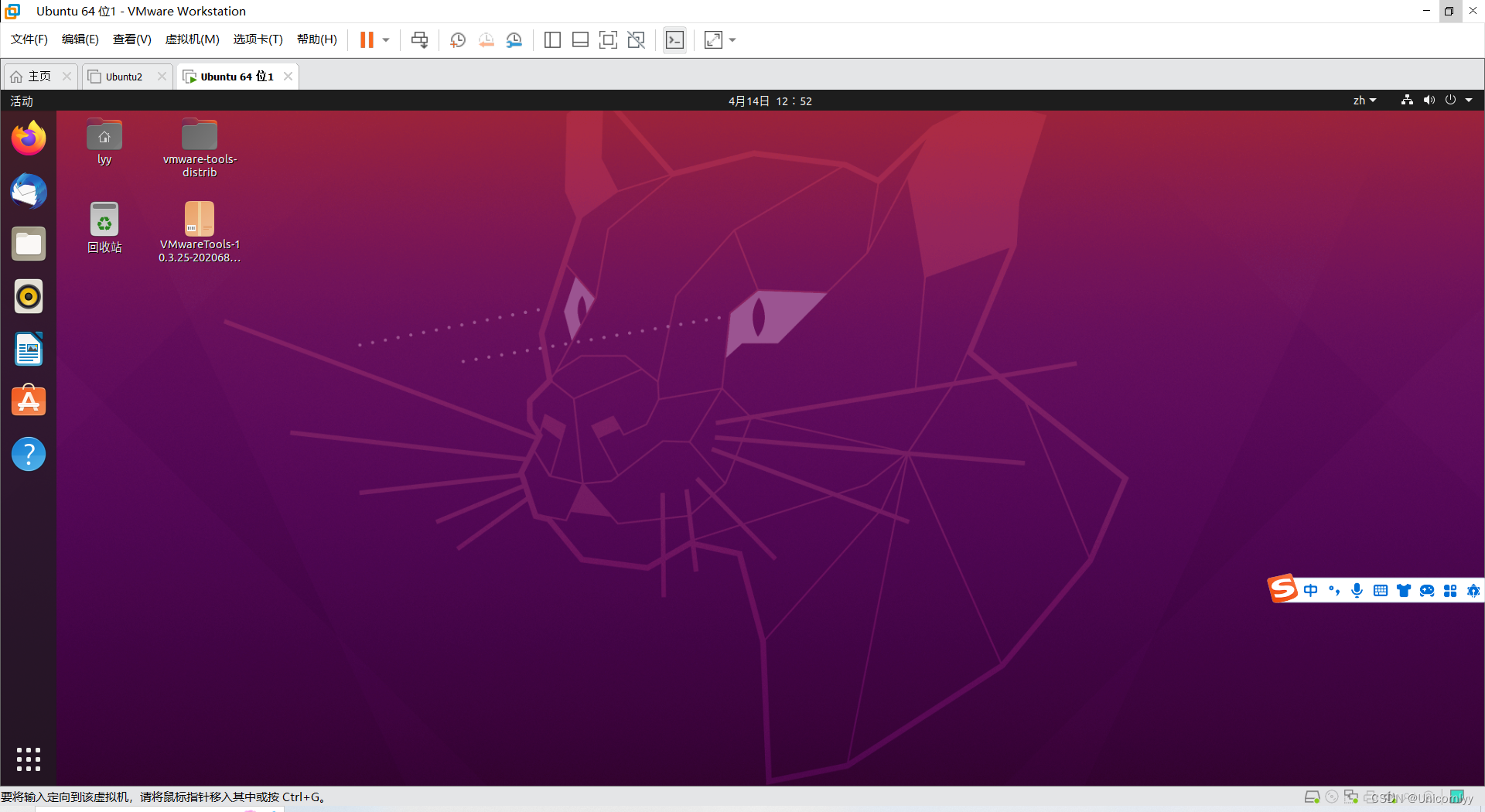Open the Files manager from the dock
The height and width of the screenshot is (812, 1485).
(x=29, y=244)
